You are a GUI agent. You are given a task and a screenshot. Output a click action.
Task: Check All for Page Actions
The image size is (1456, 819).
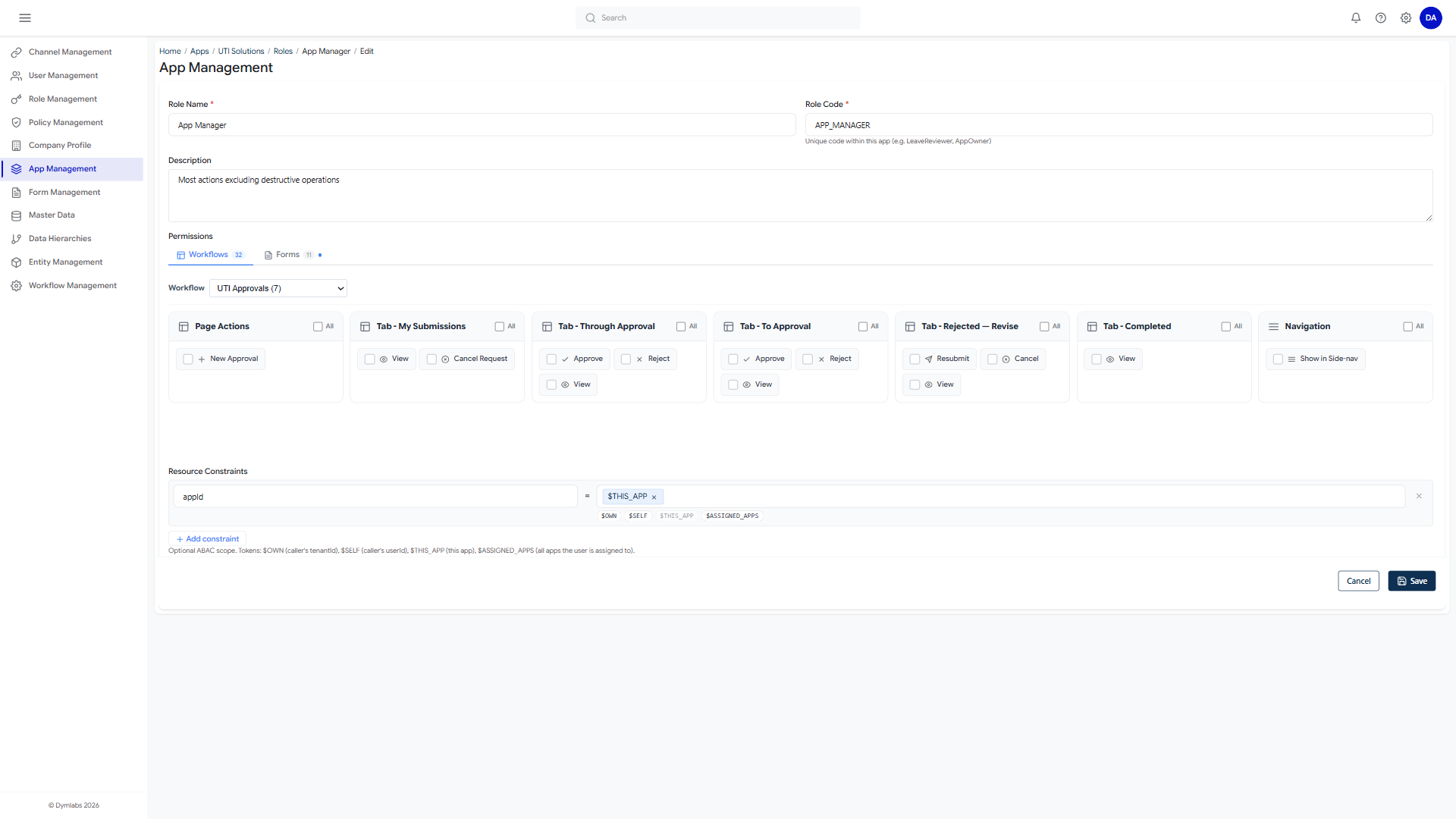point(318,327)
